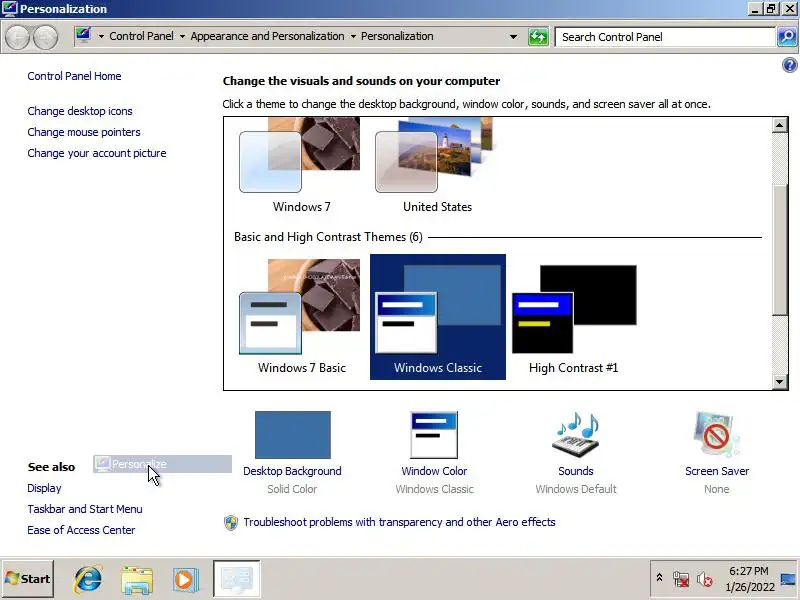The width and height of the screenshot is (800, 600).
Task: Click the desktop monitor tray icon
Action: click(x=788, y=579)
